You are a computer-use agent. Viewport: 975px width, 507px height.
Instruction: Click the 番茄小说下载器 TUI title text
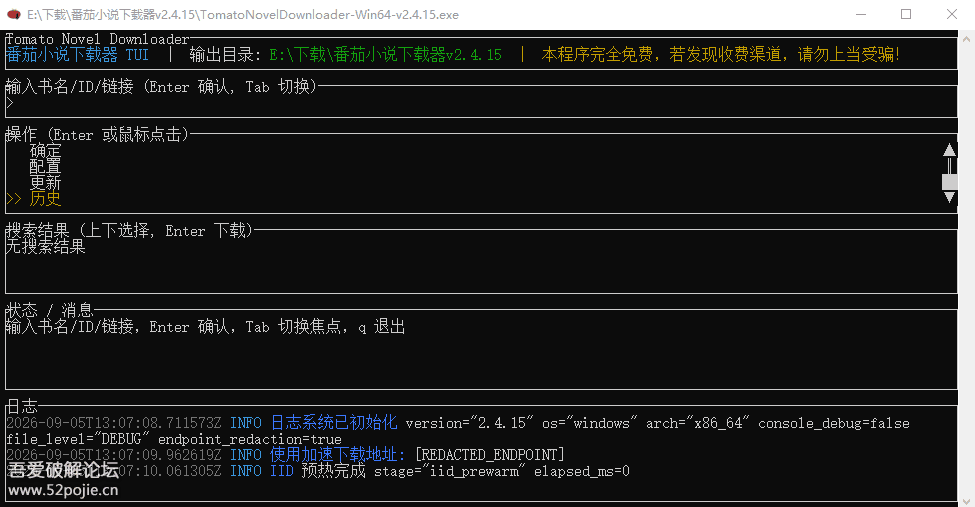(77, 55)
